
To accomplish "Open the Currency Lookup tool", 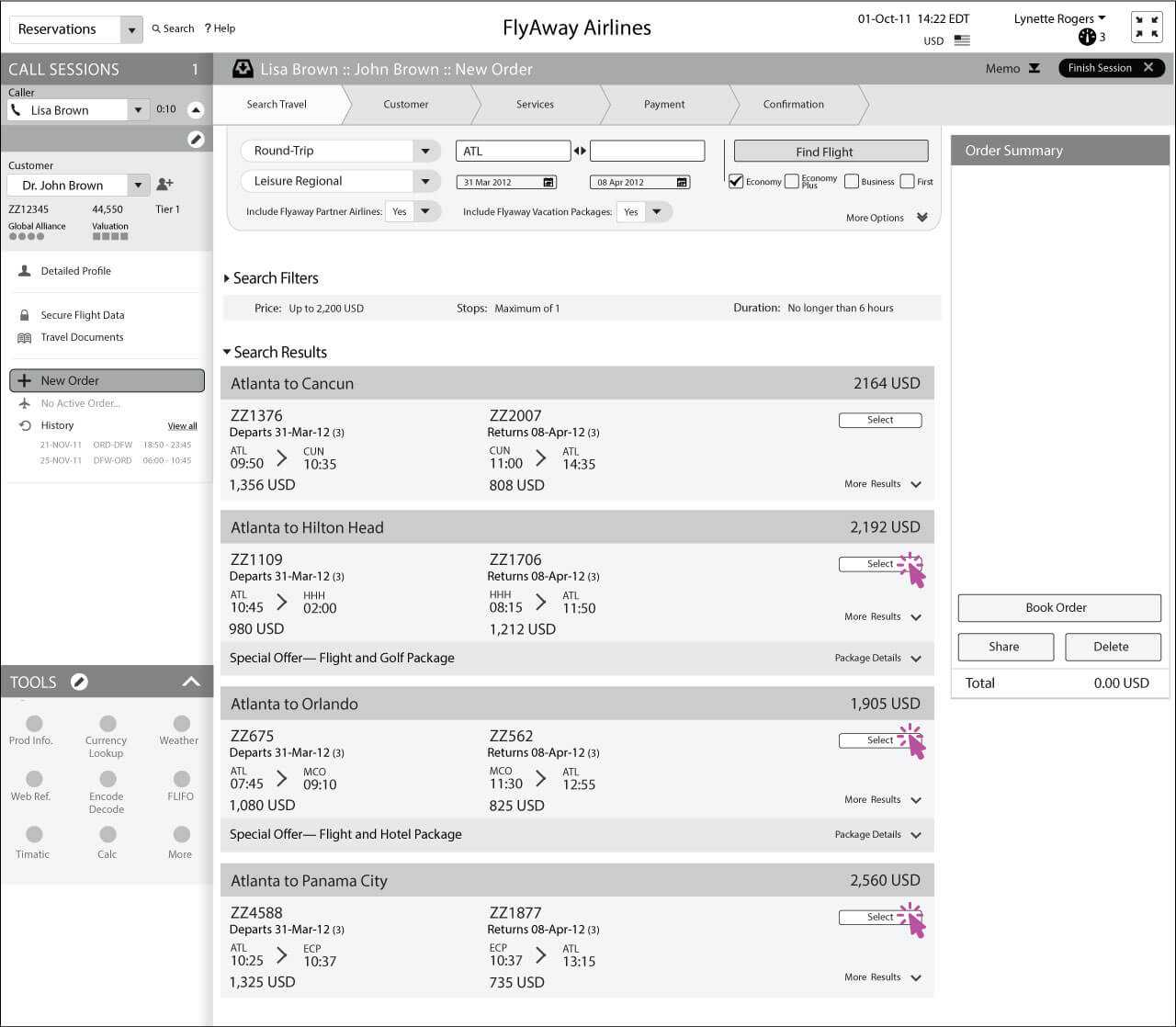I will (x=107, y=724).
